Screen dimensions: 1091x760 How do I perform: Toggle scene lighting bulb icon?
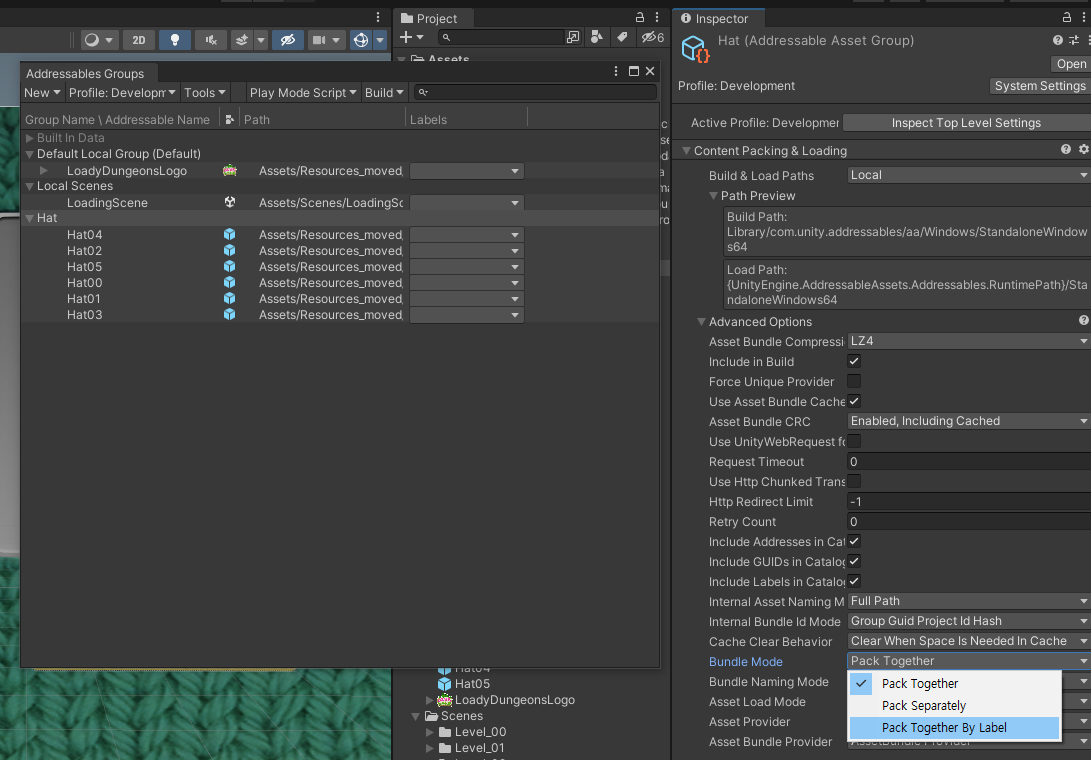175,40
